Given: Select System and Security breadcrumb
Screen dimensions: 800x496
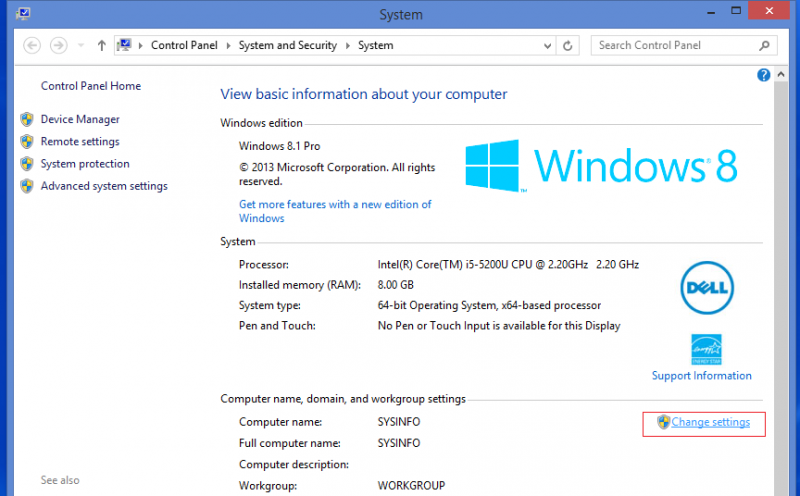Looking at the screenshot, I should point(288,45).
